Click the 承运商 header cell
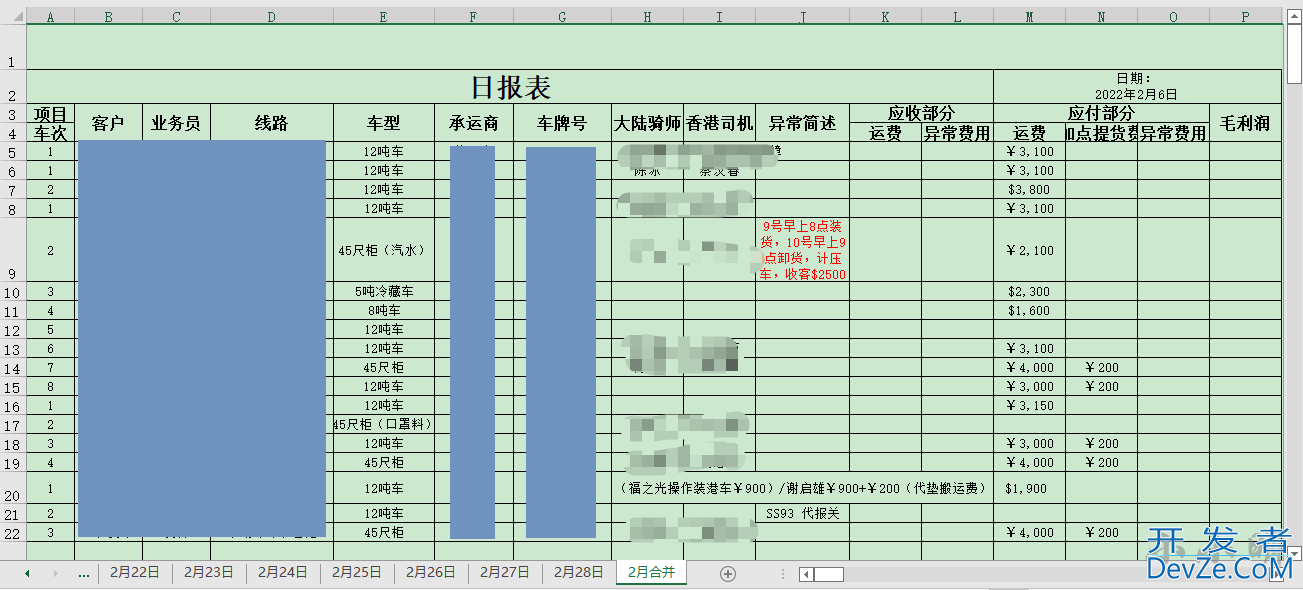The width and height of the screenshot is (1303, 590). coord(474,123)
